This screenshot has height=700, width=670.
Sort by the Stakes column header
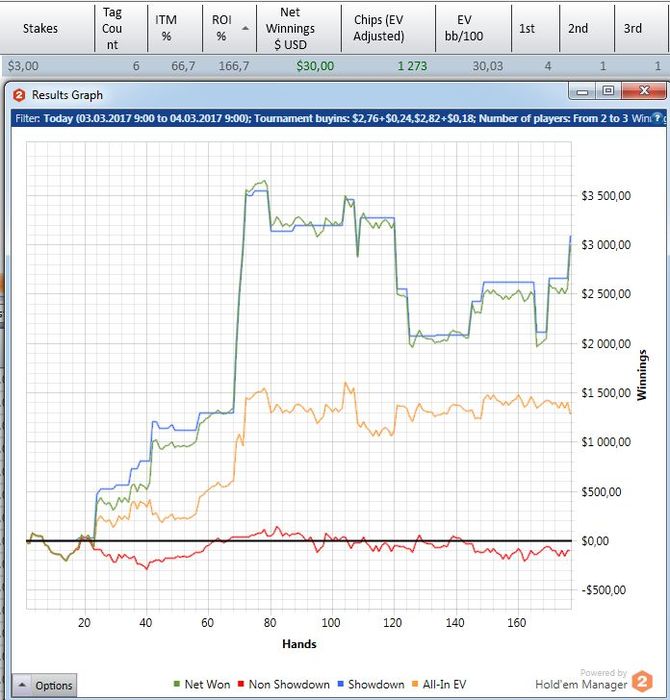[x=47, y=29]
